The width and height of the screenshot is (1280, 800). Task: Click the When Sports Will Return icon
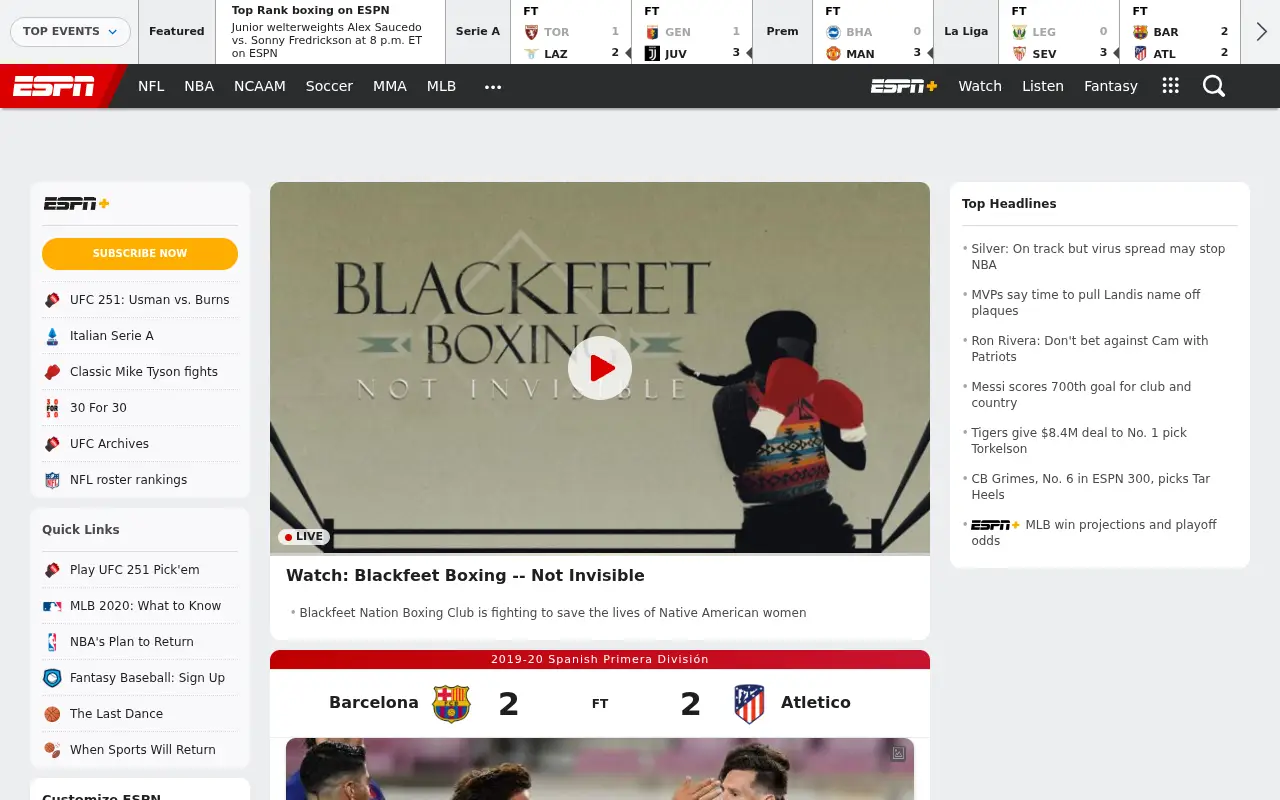[52, 750]
